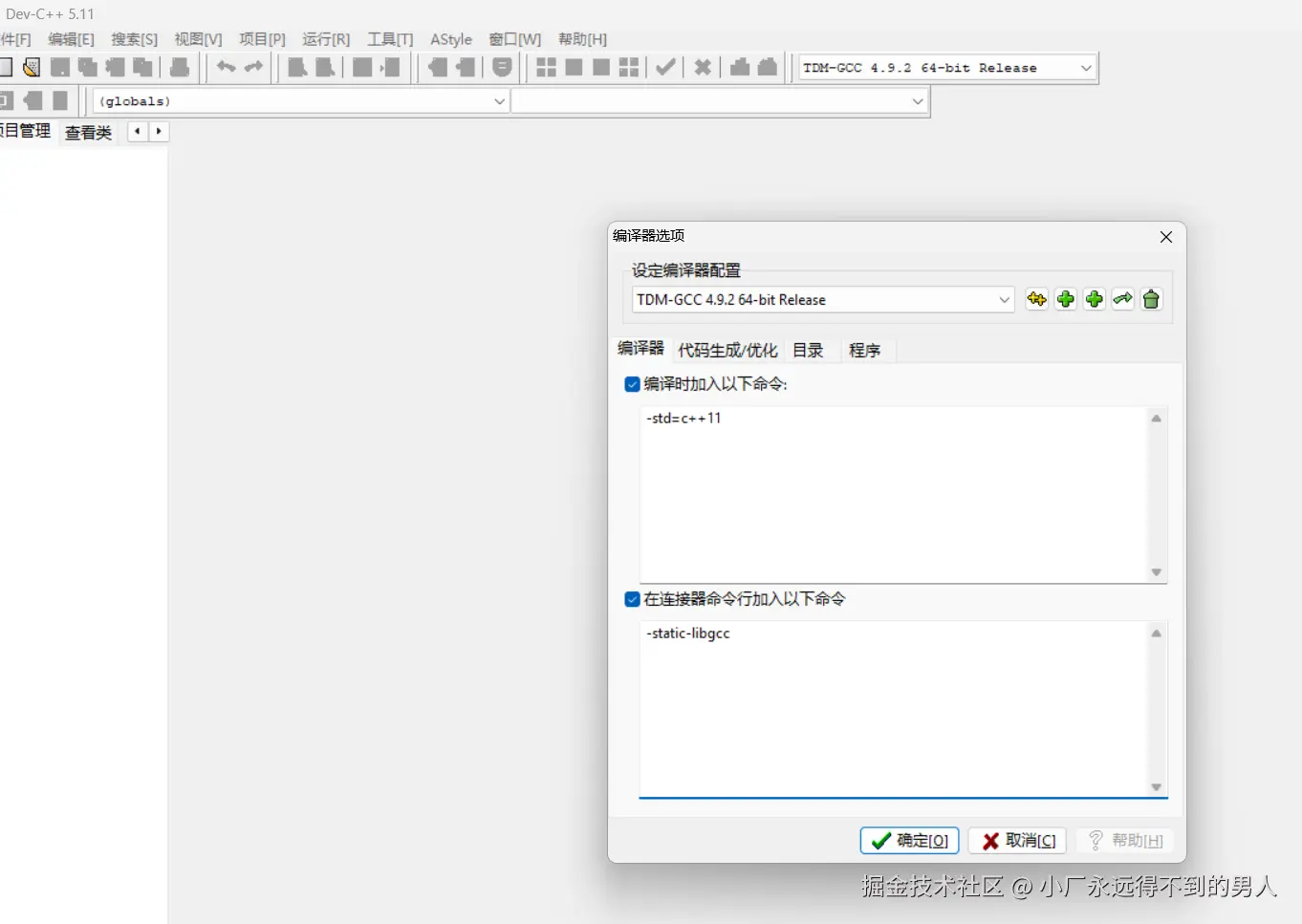Open the 运行[R] menu

click(x=326, y=39)
